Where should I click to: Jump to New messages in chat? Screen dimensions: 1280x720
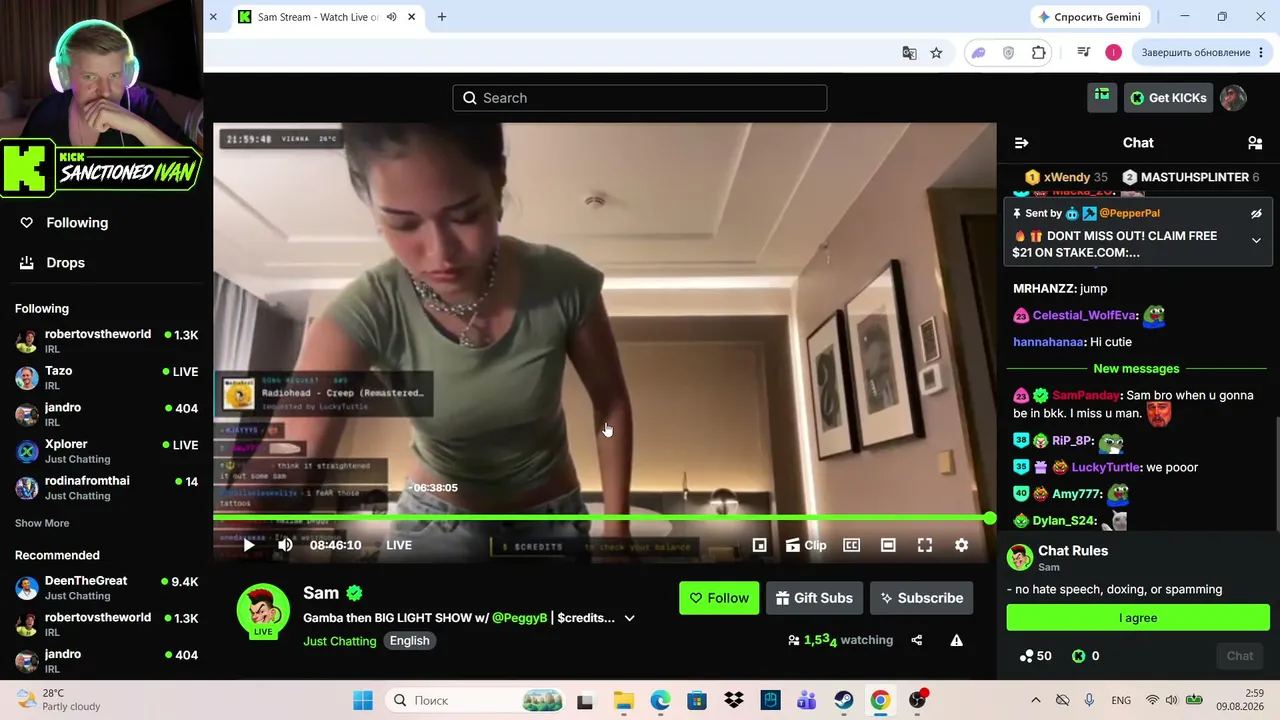click(1136, 369)
